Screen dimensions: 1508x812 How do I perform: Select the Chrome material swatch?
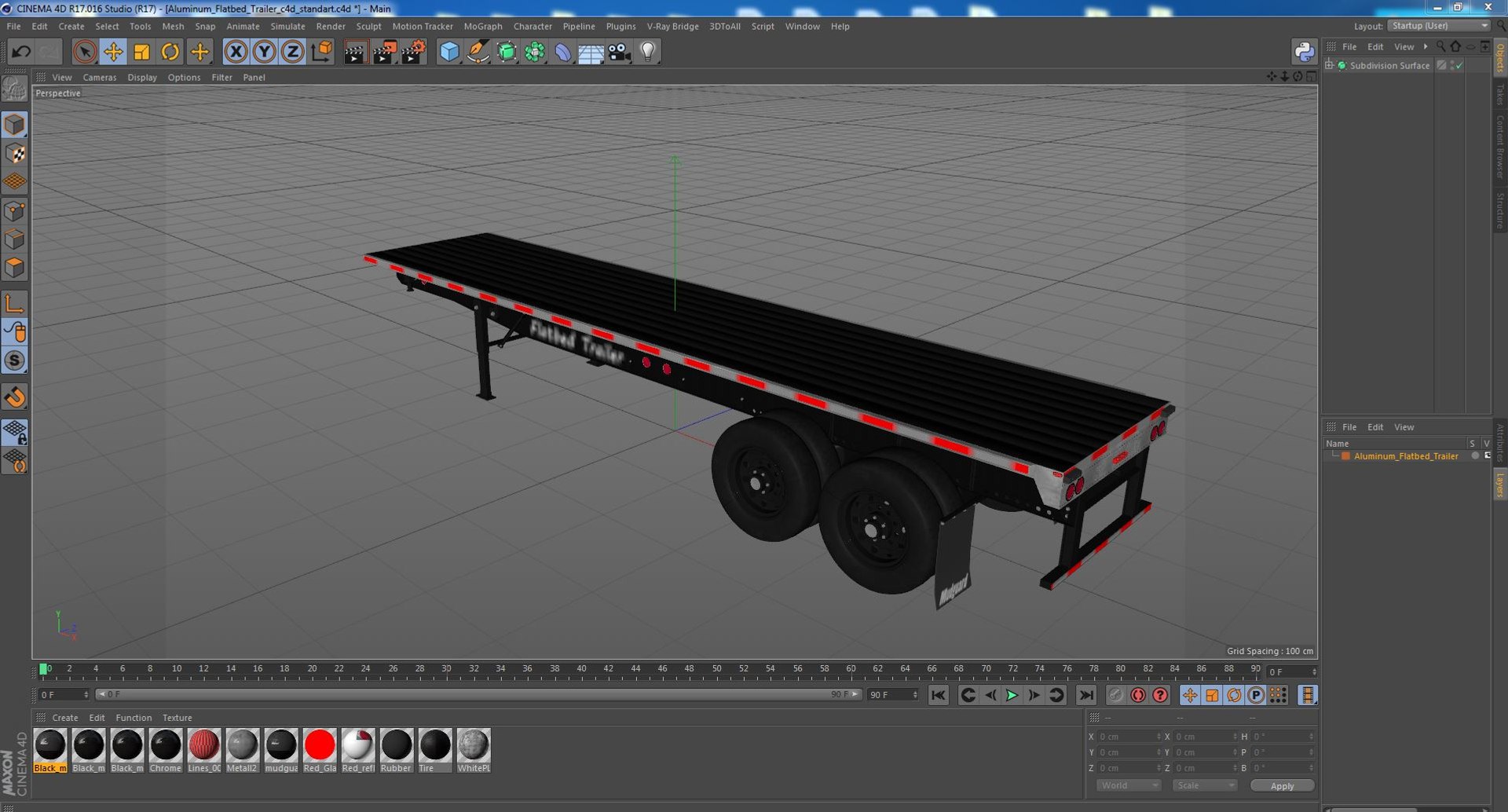point(166,751)
